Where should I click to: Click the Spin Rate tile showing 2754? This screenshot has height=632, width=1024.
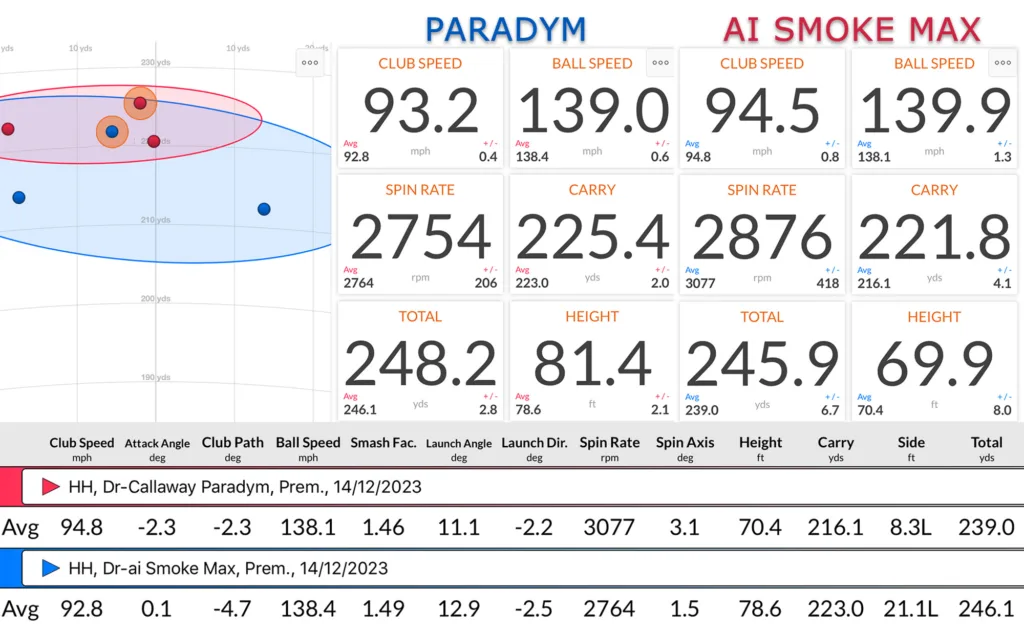[x=420, y=236]
